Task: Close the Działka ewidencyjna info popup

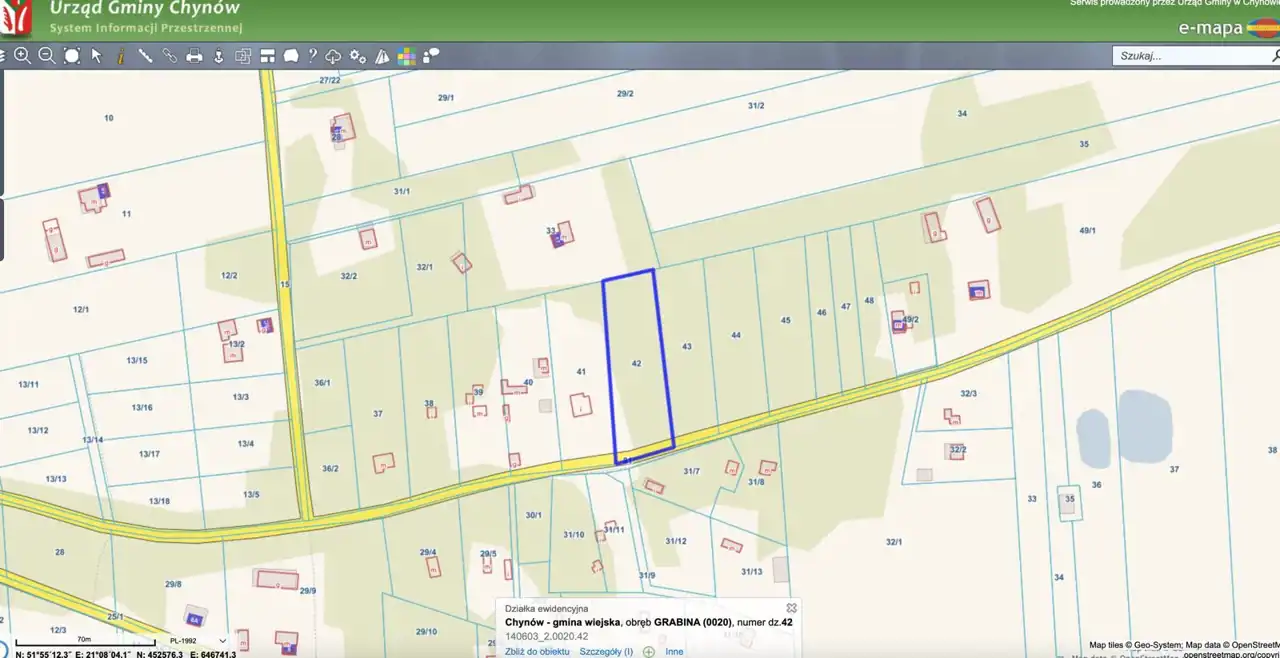Action: pyautogui.click(x=791, y=607)
